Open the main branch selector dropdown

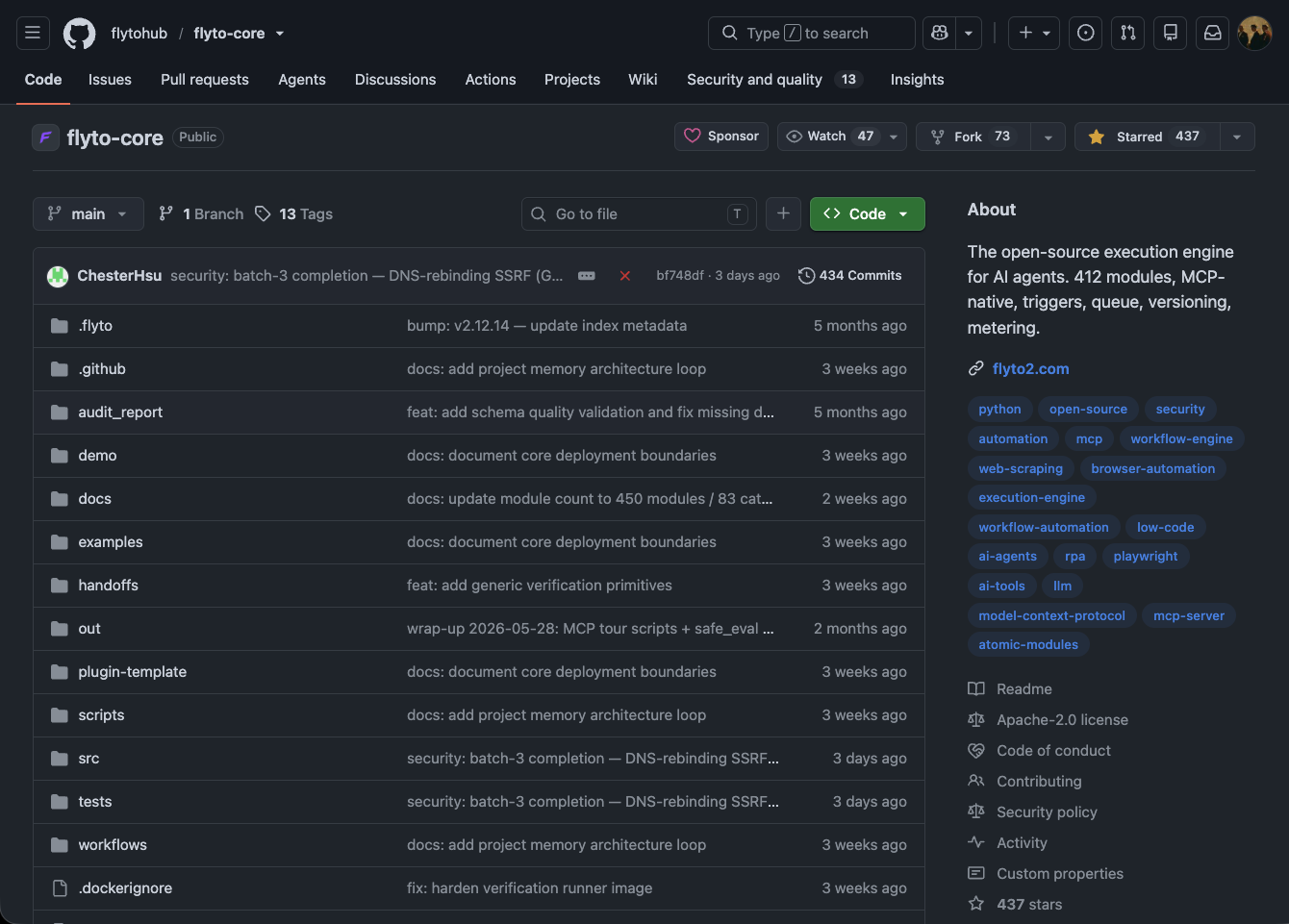coord(88,213)
